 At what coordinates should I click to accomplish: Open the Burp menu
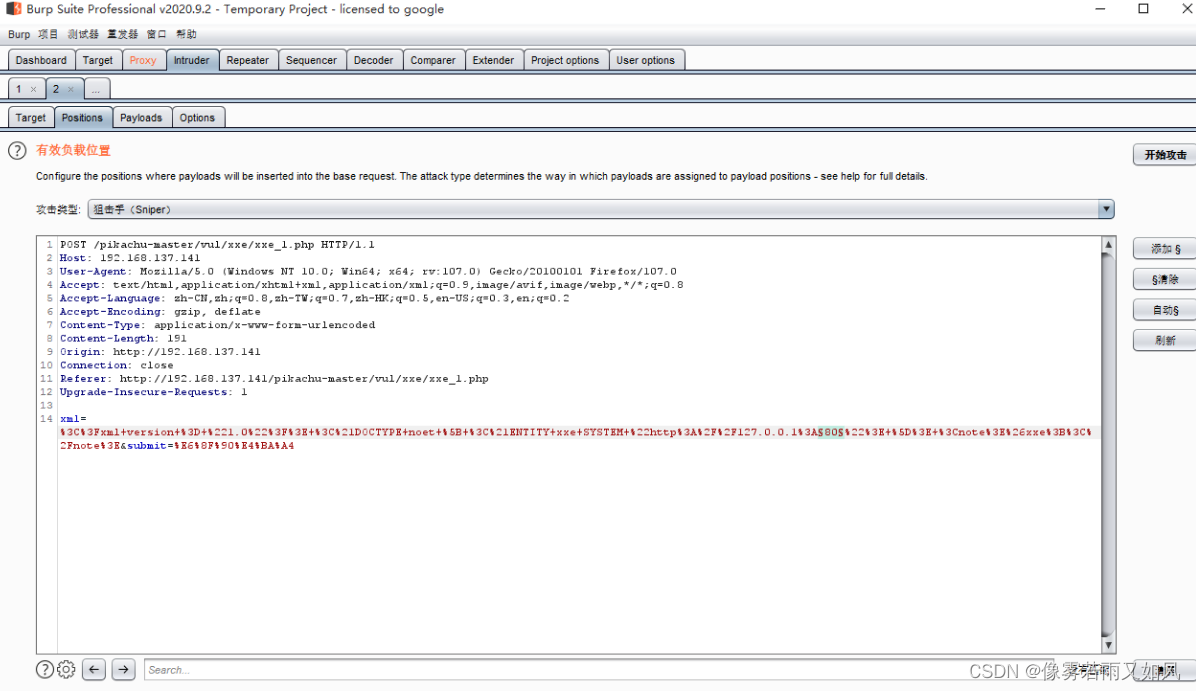coord(19,34)
